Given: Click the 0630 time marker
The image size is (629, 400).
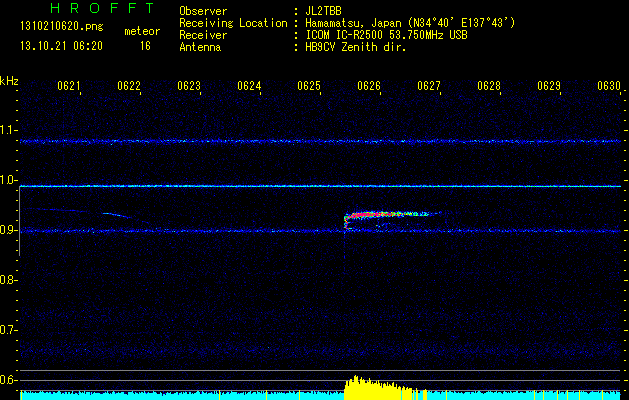Looking at the screenshot, I should (609, 87).
